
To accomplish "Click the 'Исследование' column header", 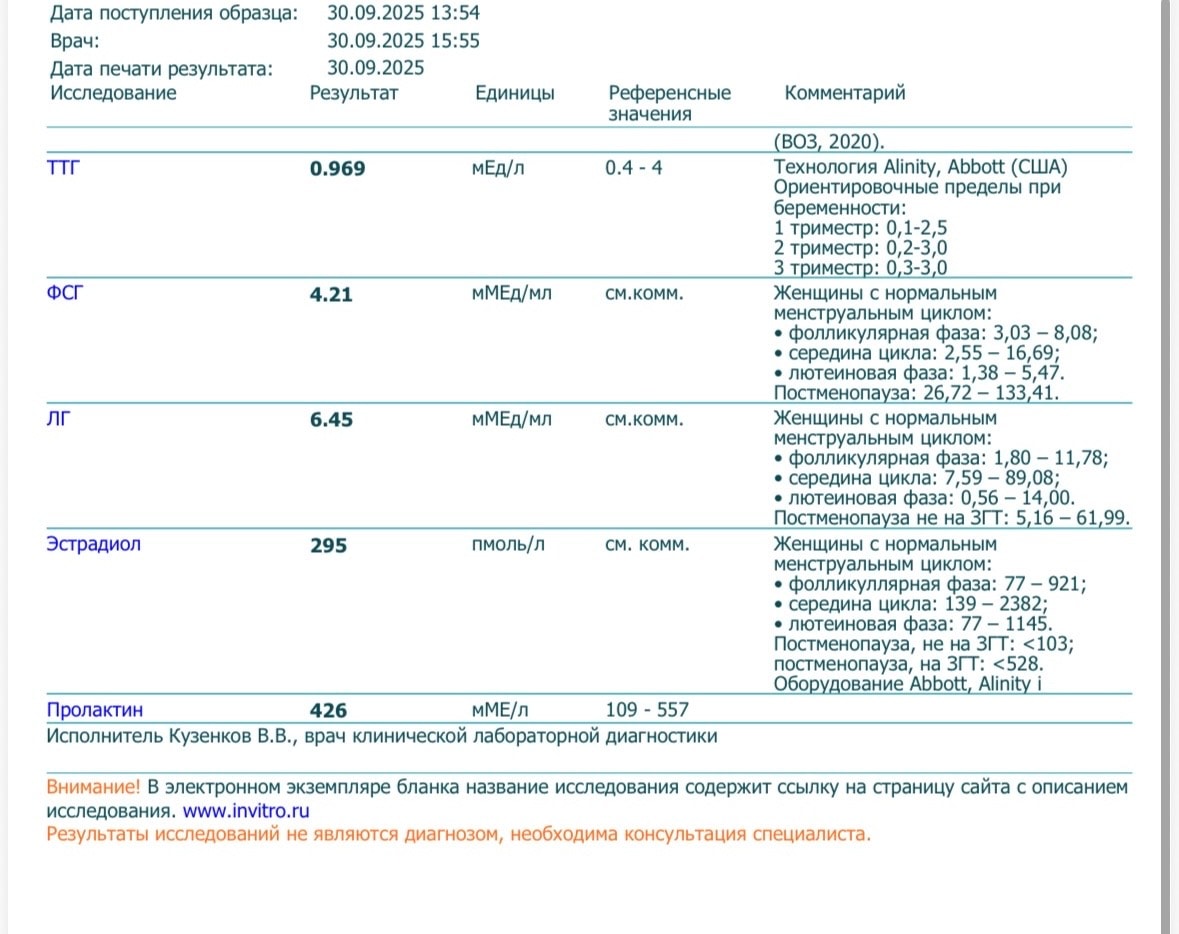I will 114,92.
